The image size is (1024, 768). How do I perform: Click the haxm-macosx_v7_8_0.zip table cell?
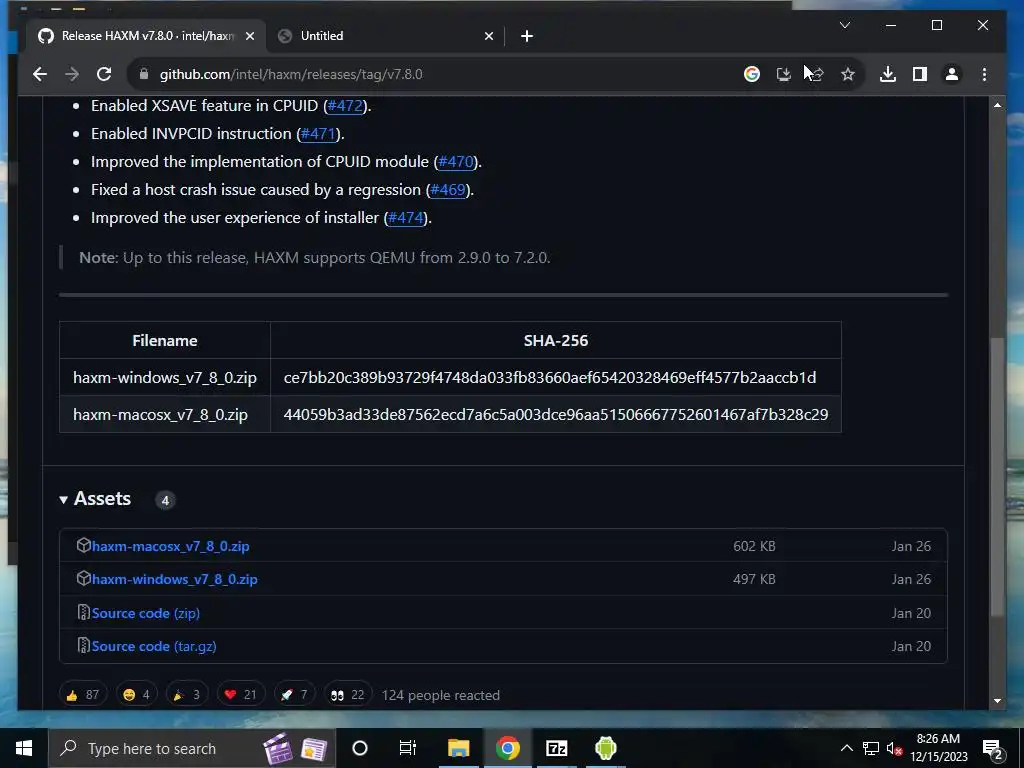pos(165,415)
